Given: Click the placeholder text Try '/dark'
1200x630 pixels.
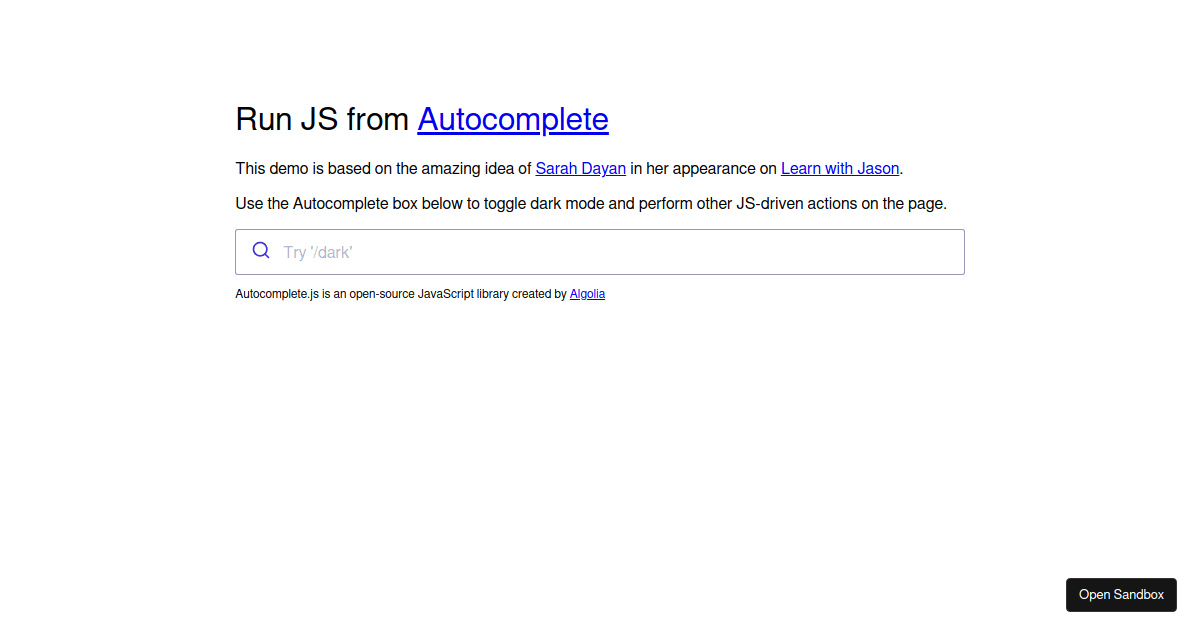Looking at the screenshot, I should pyautogui.click(x=318, y=251).
